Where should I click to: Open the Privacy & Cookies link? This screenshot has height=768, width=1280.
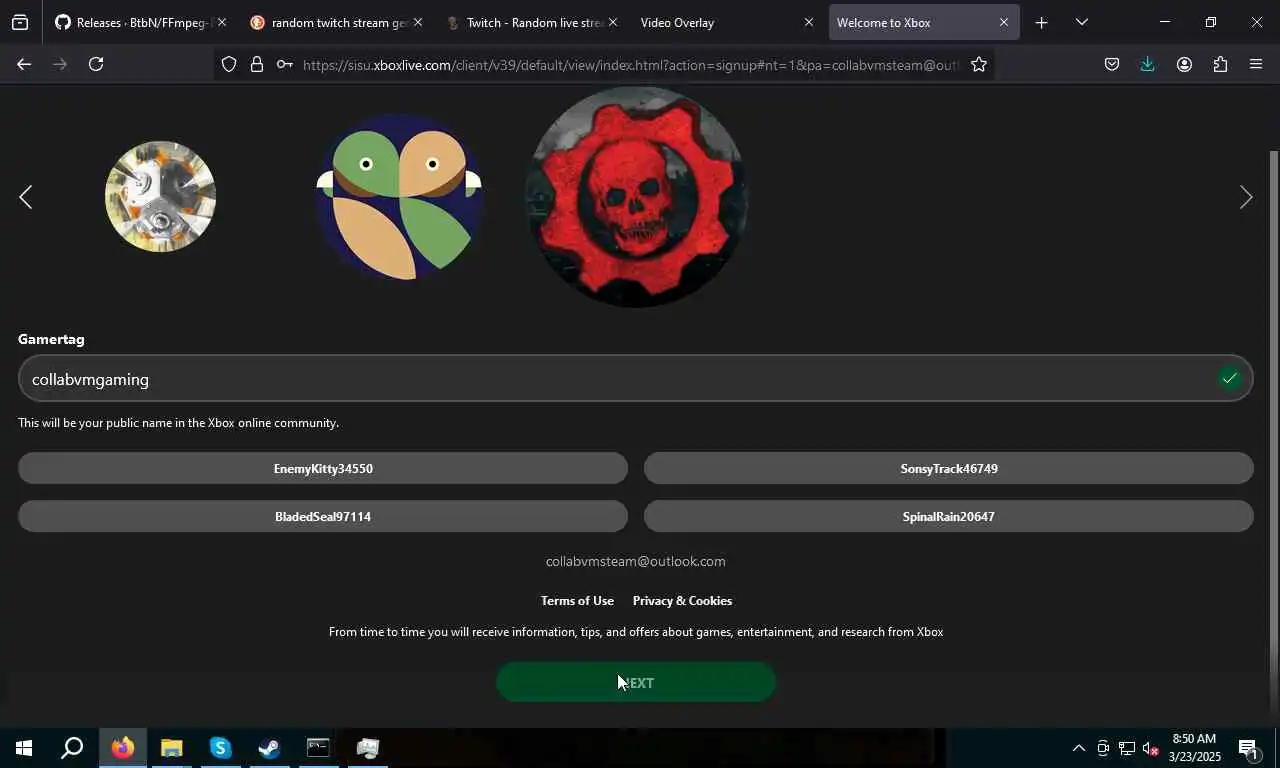pyautogui.click(x=682, y=600)
